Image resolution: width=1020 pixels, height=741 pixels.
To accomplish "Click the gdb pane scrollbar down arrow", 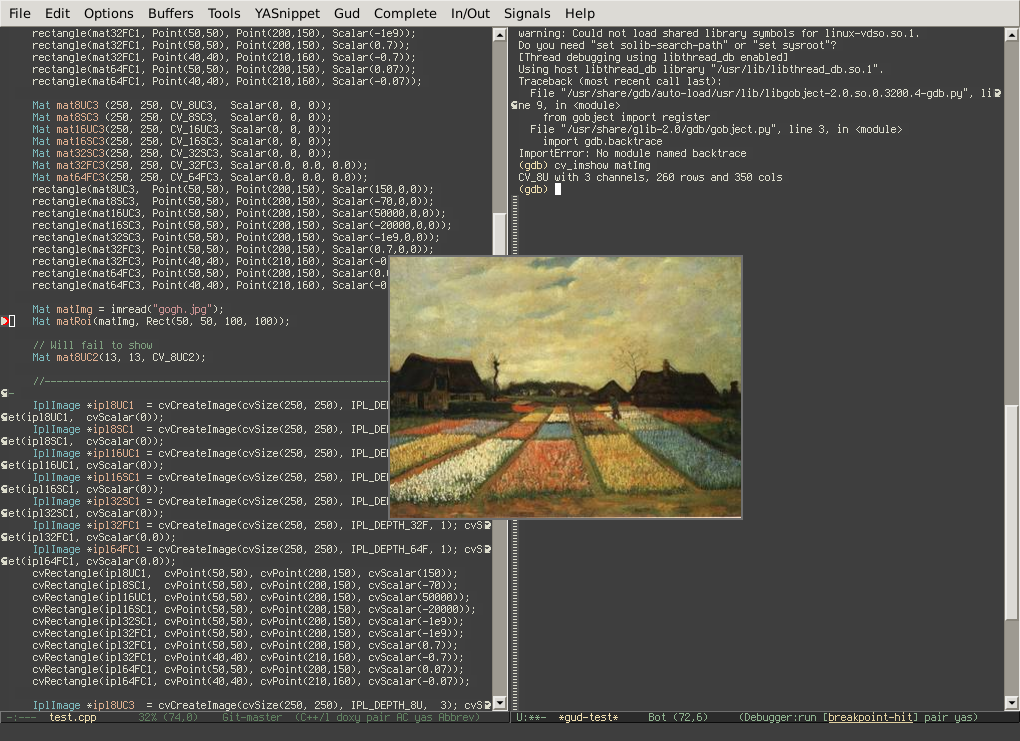I will [1012, 703].
